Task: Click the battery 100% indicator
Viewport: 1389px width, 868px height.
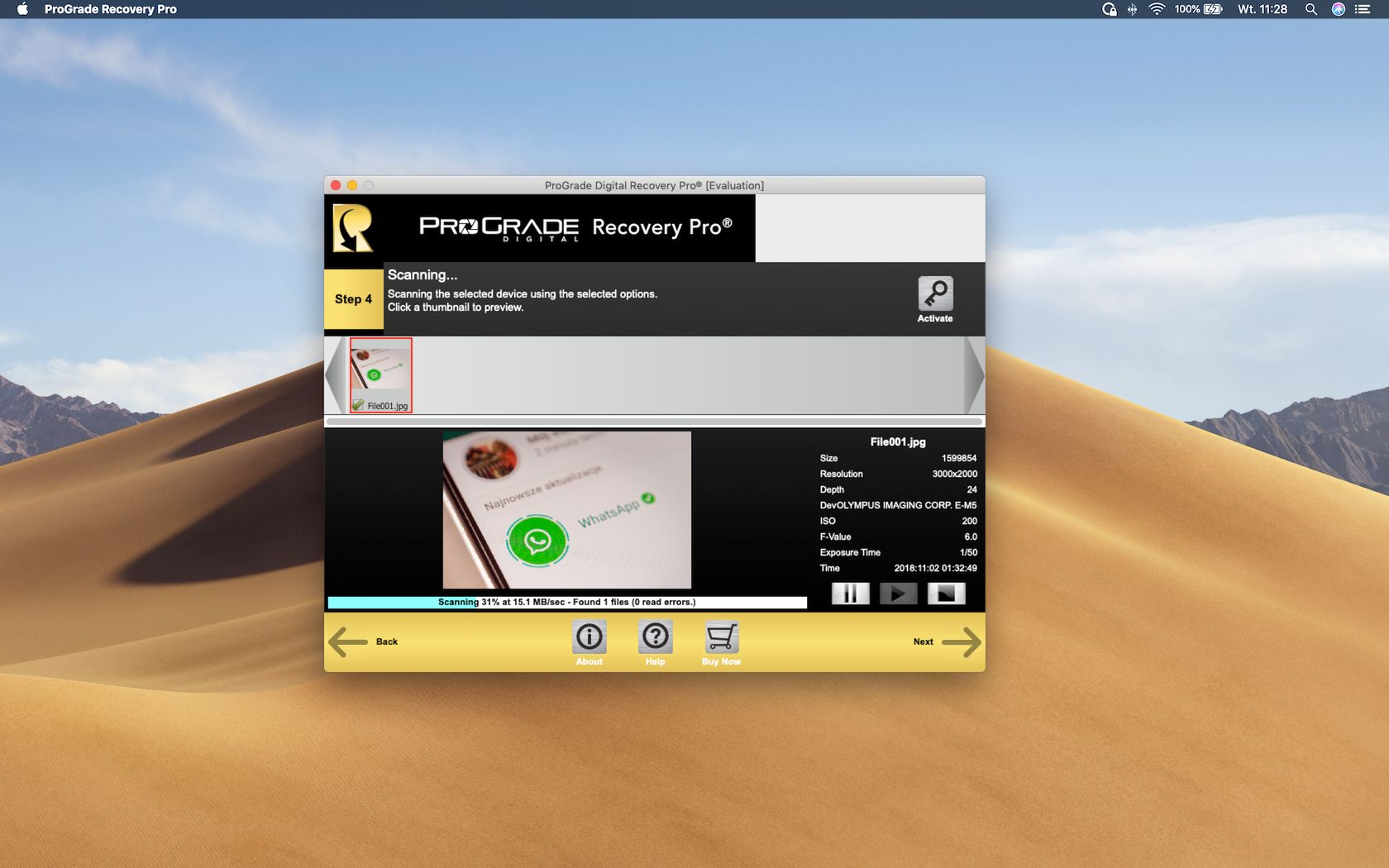Action: (1198, 9)
